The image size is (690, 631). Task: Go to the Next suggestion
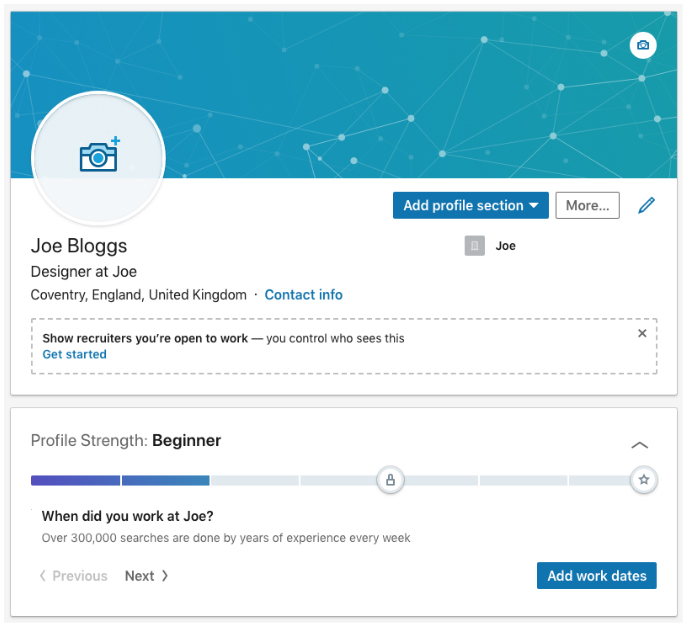coord(146,576)
